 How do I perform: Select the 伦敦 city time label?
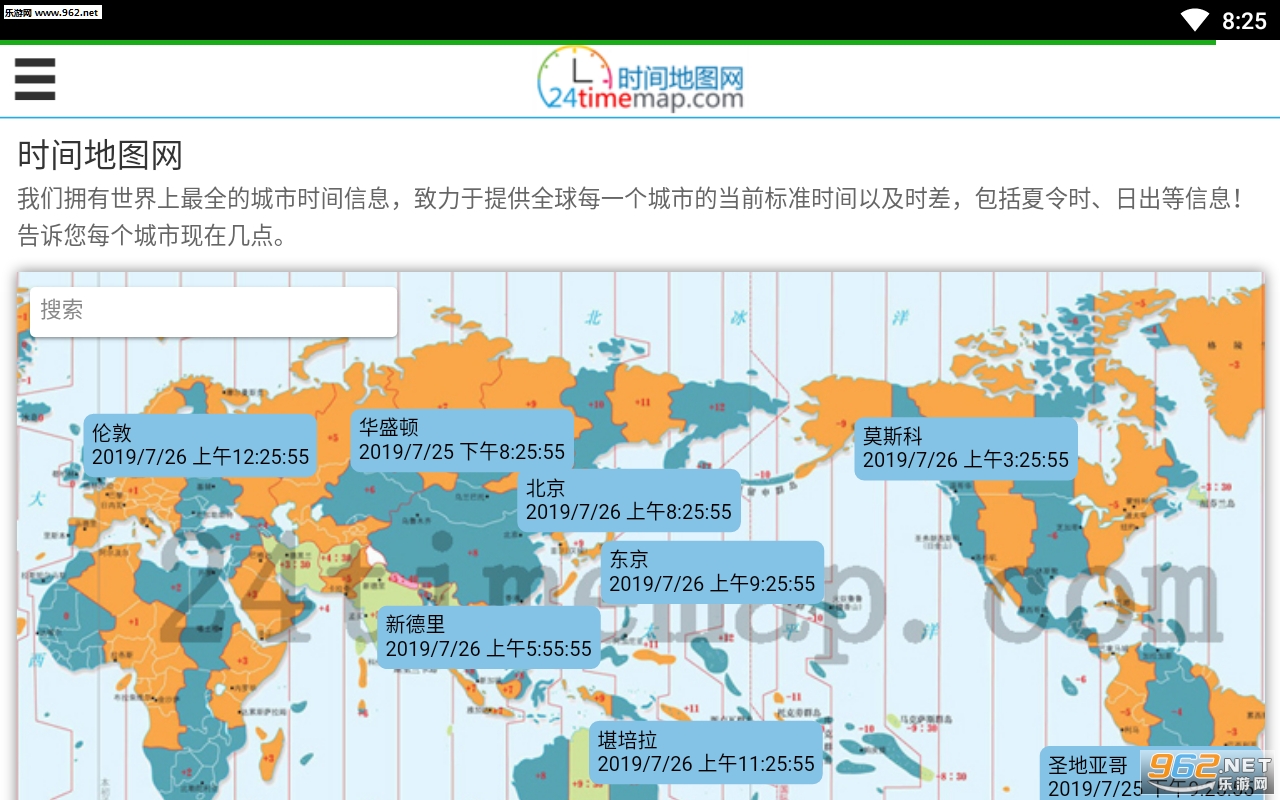click(x=200, y=445)
